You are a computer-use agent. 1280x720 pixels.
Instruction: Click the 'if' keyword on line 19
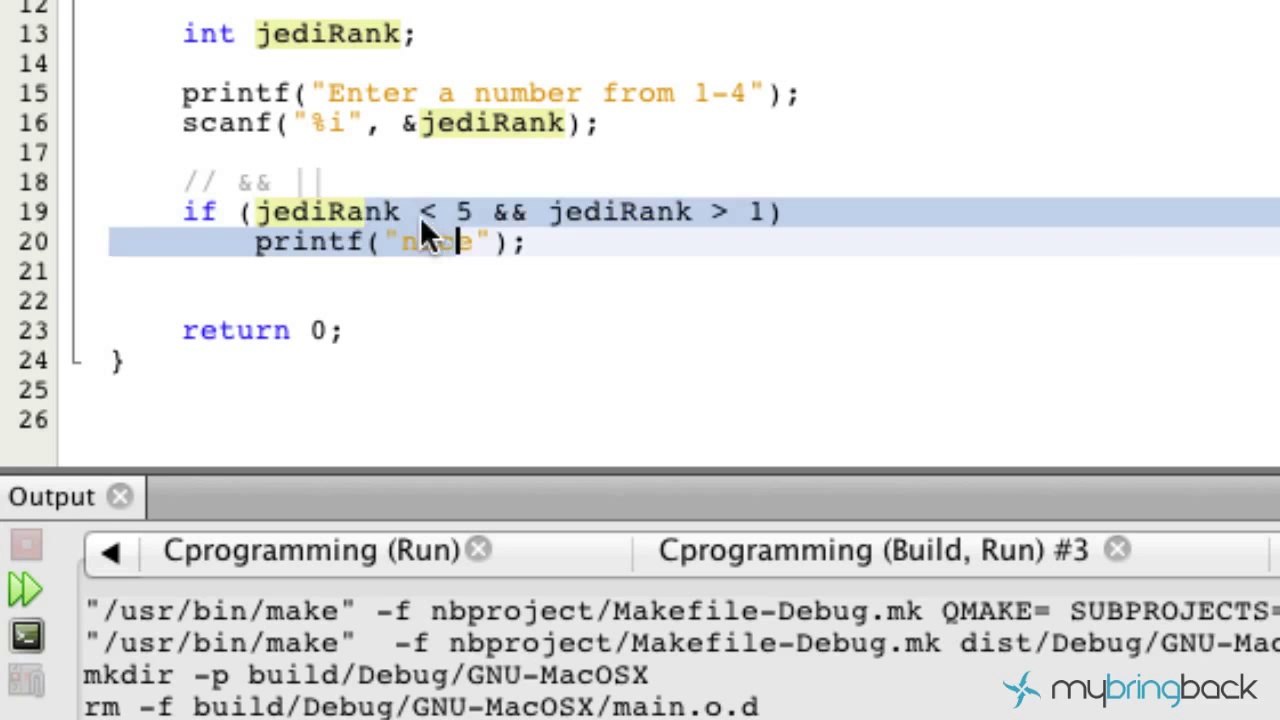pos(199,212)
